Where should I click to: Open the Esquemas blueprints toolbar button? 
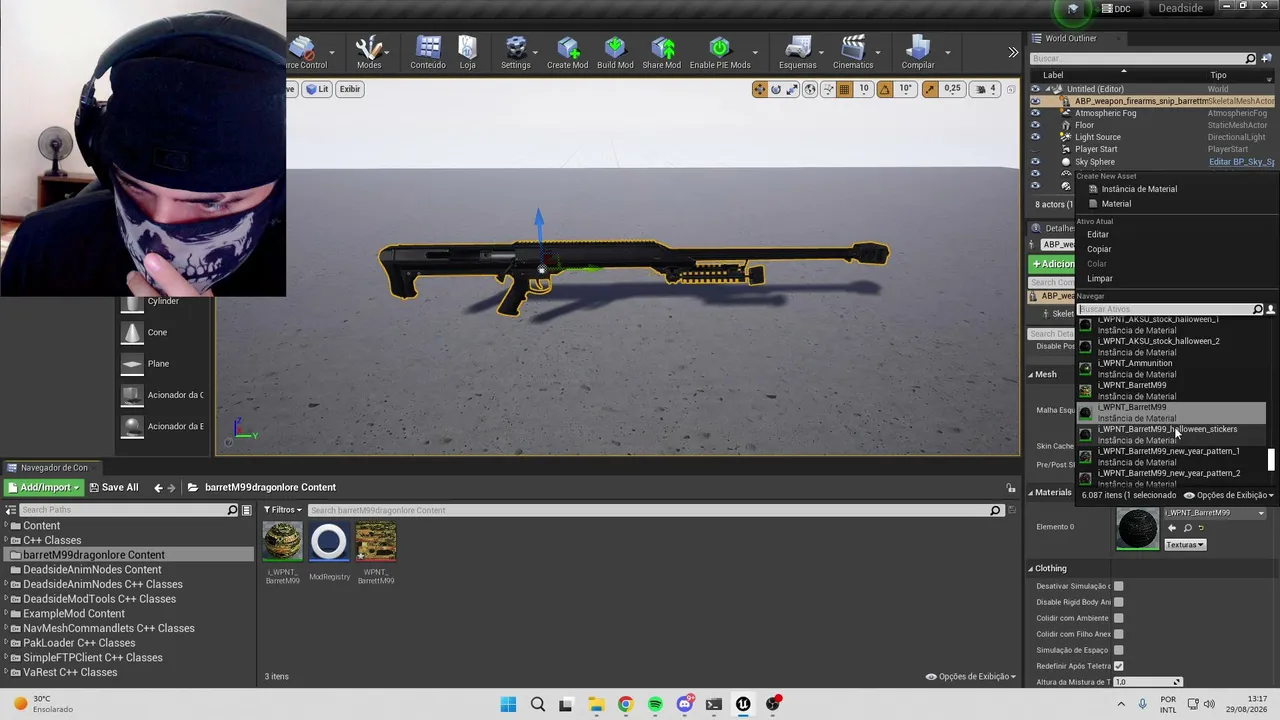798,52
